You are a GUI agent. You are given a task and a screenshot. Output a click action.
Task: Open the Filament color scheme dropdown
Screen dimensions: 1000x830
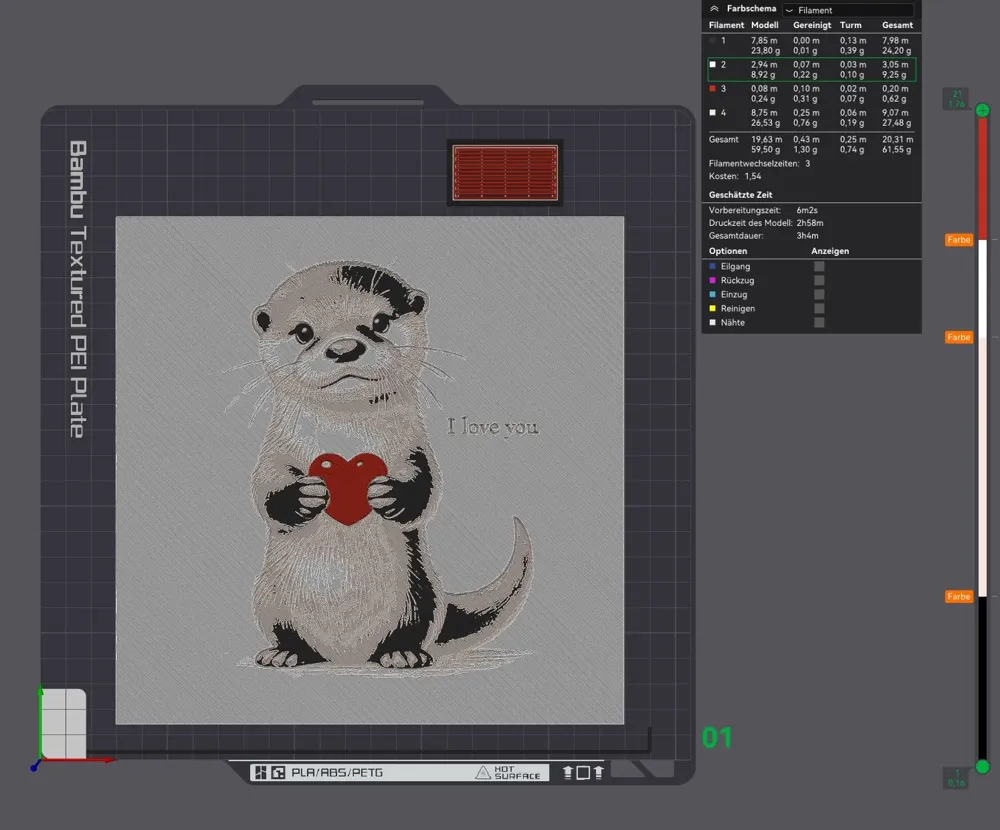click(848, 10)
